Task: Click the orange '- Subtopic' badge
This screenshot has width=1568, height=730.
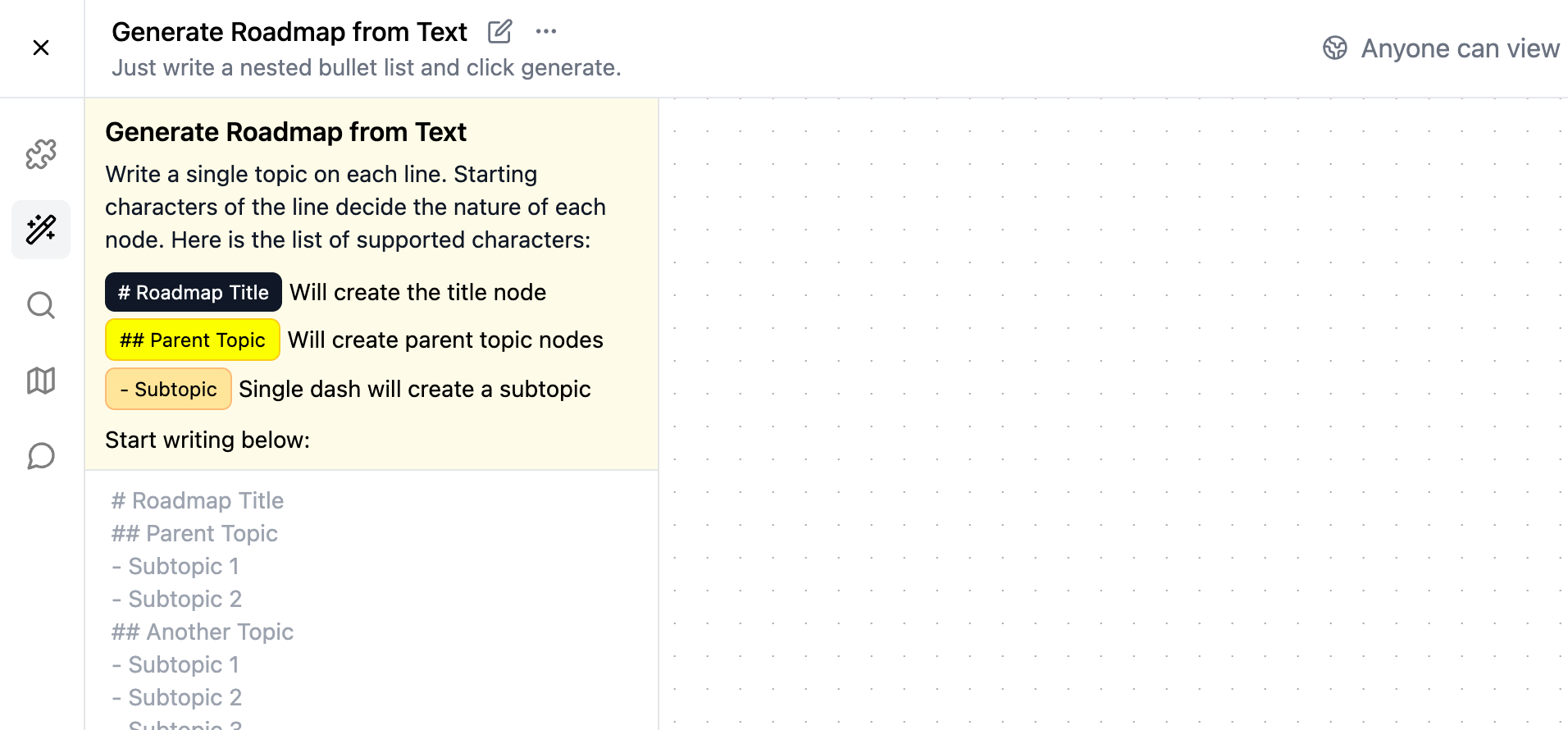Action: 168,389
